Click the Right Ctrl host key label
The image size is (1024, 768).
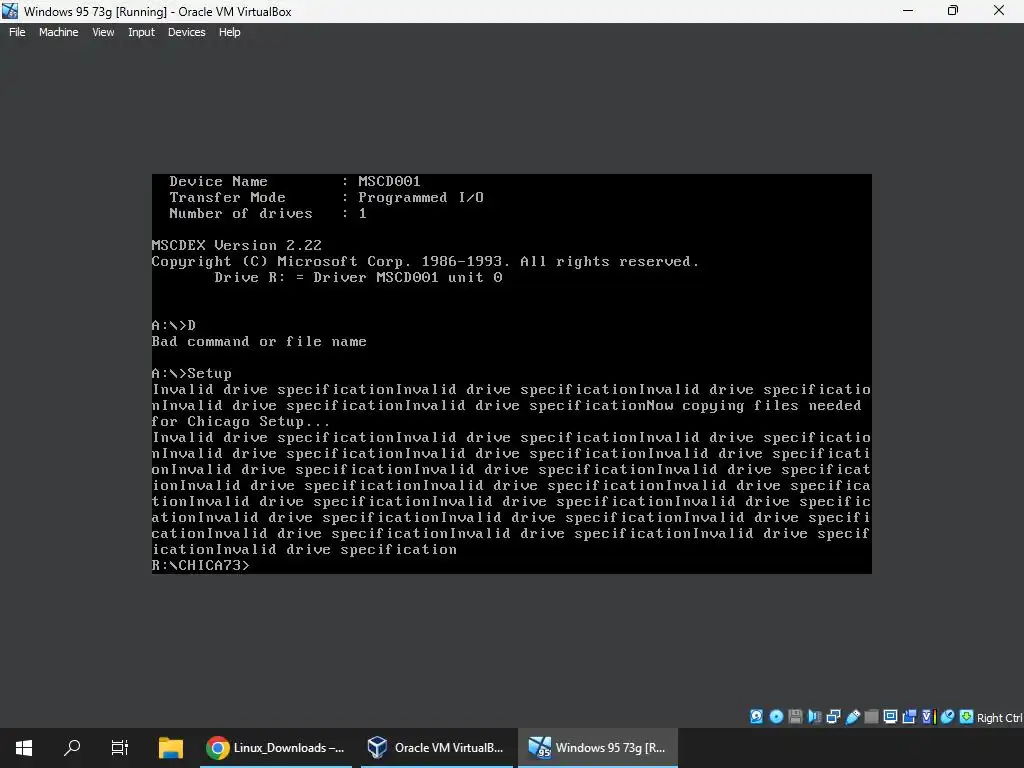tap(1000, 718)
